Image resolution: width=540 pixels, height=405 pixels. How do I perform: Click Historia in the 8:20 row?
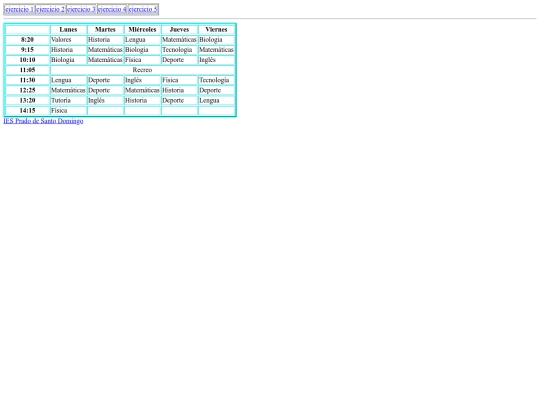pos(105,40)
